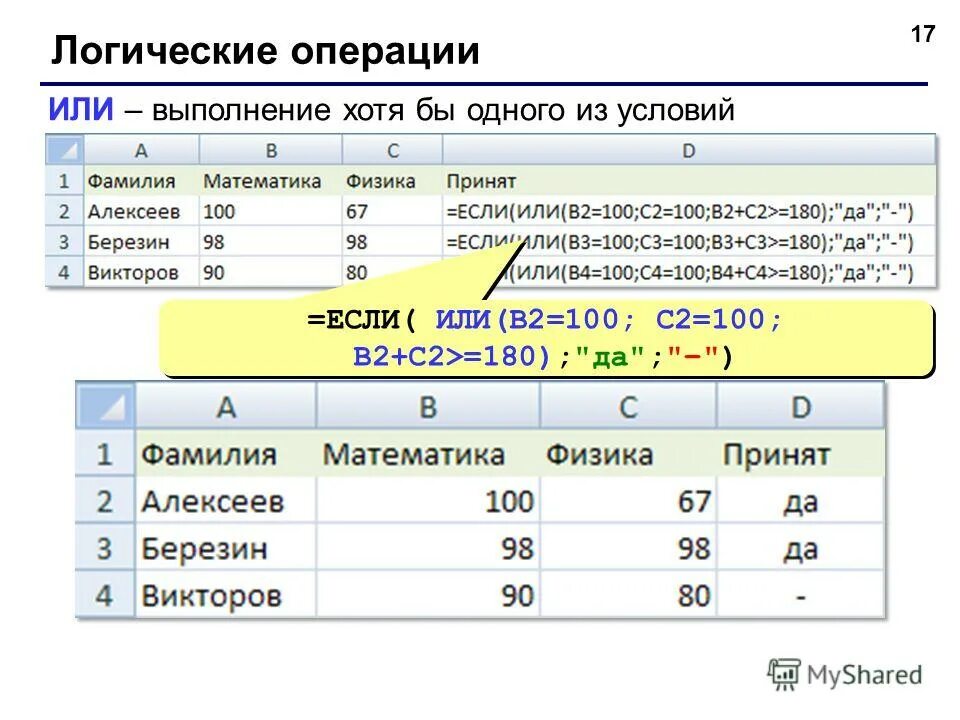Select column header C in the upper table
This screenshot has width=960, height=720.
pyautogui.click(x=393, y=151)
